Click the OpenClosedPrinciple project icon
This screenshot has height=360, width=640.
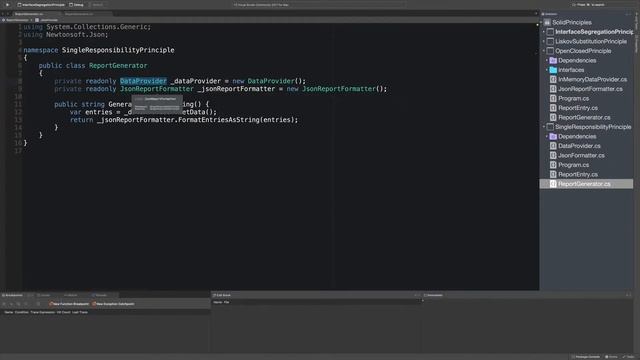(550, 51)
